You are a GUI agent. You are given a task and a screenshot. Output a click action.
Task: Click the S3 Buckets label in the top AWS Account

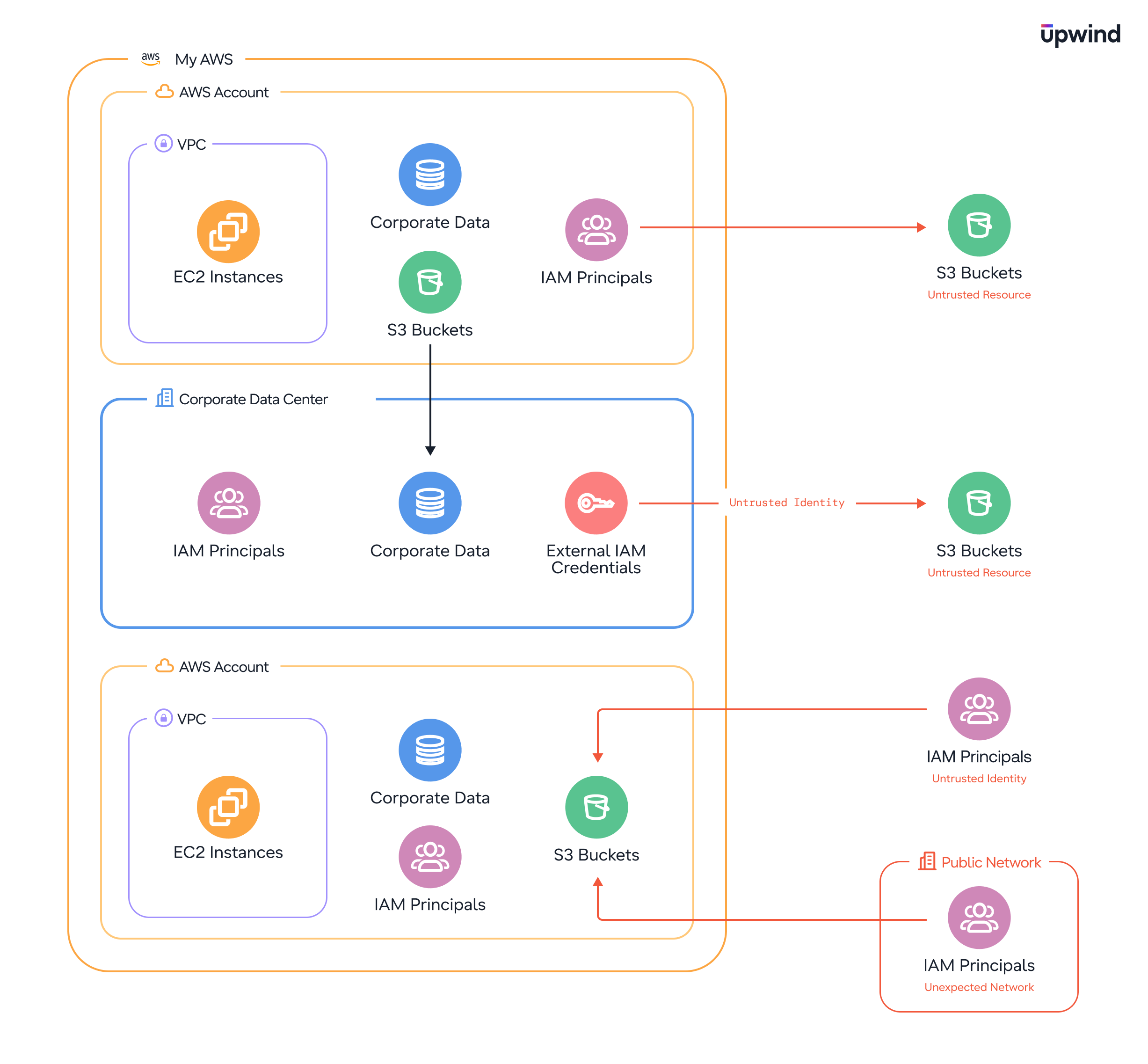coord(430,330)
